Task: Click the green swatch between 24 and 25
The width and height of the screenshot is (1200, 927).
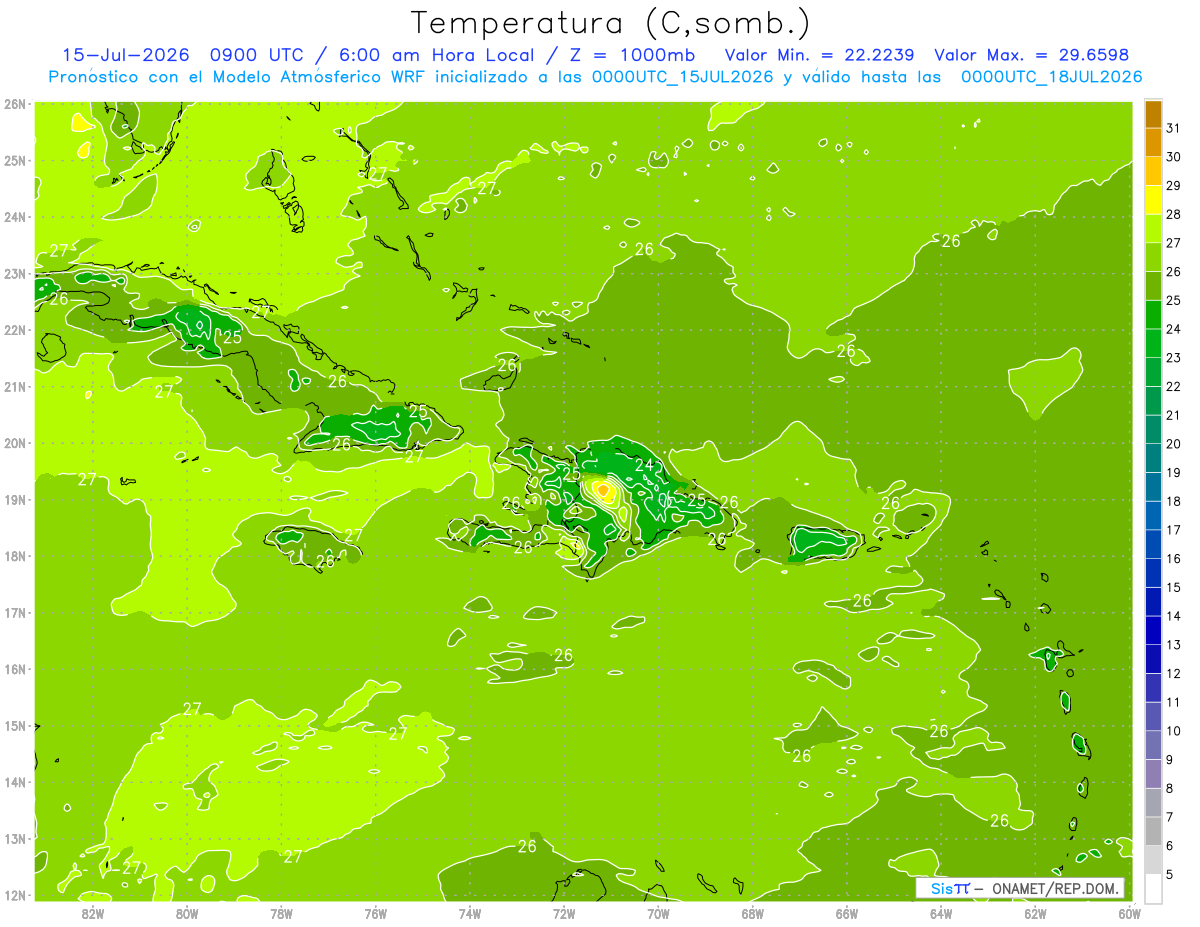Action: tap(1153, 314)
